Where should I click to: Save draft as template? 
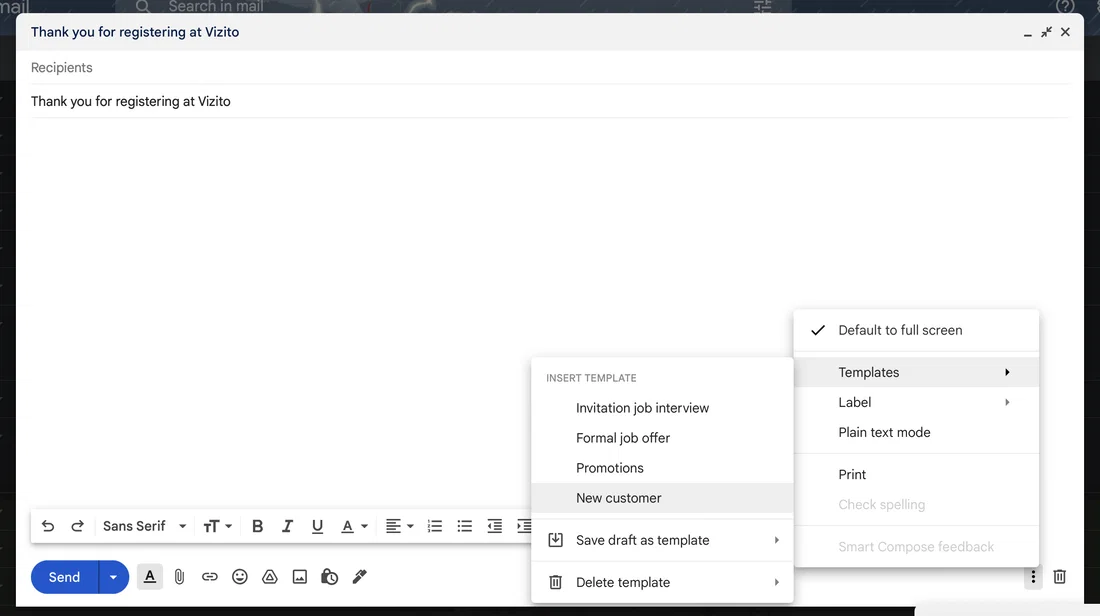[643, 539]
